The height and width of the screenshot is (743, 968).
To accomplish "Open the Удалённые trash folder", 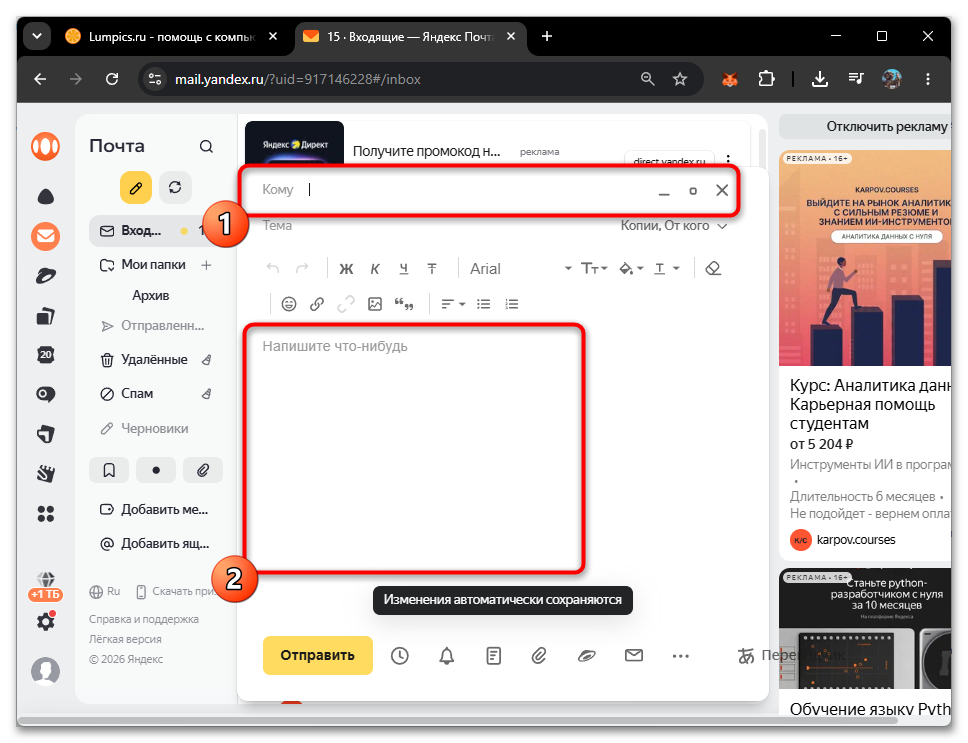I will coord(144,360).
